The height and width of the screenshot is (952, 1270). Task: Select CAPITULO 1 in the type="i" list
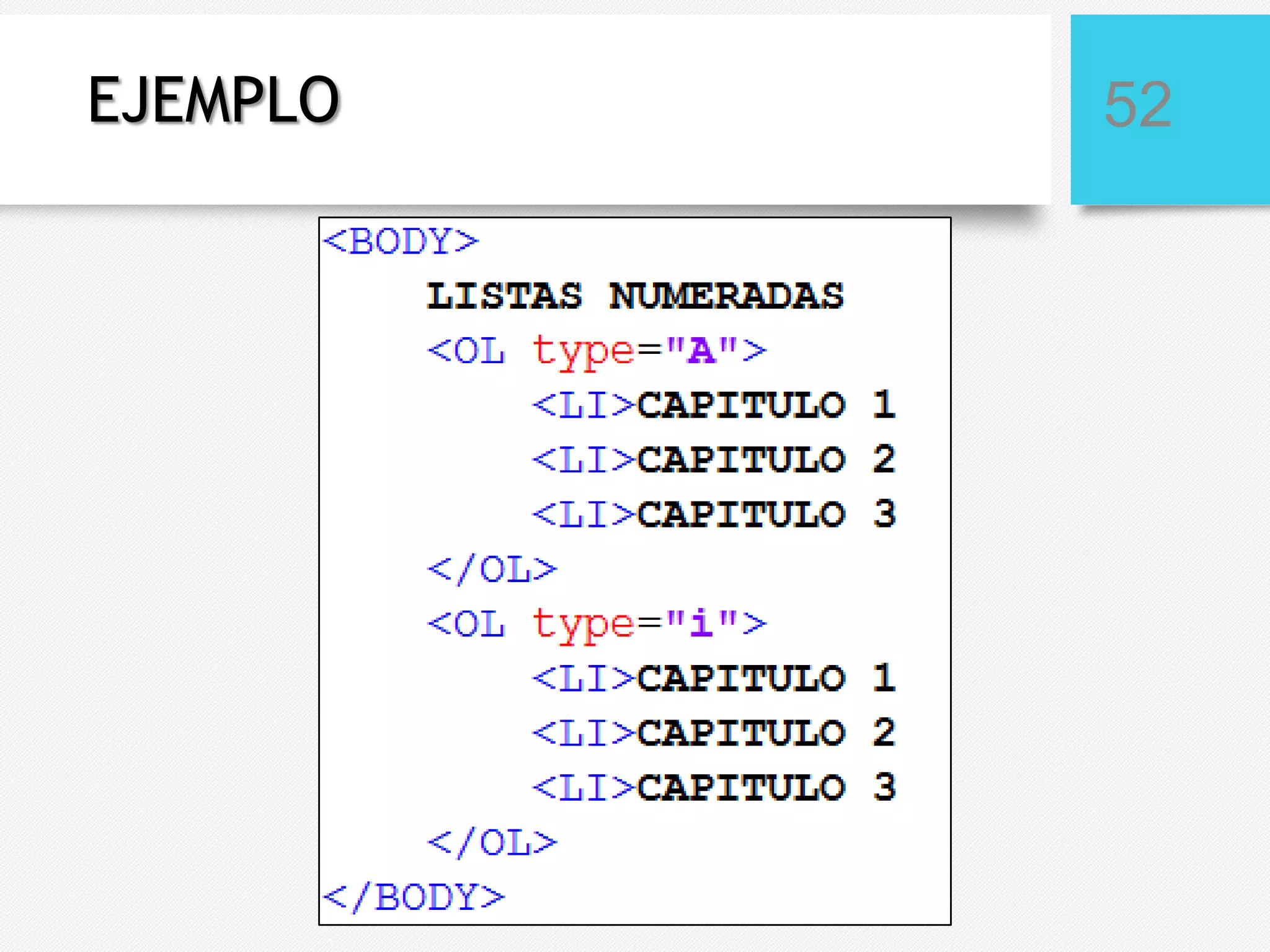tap(766, 678)
